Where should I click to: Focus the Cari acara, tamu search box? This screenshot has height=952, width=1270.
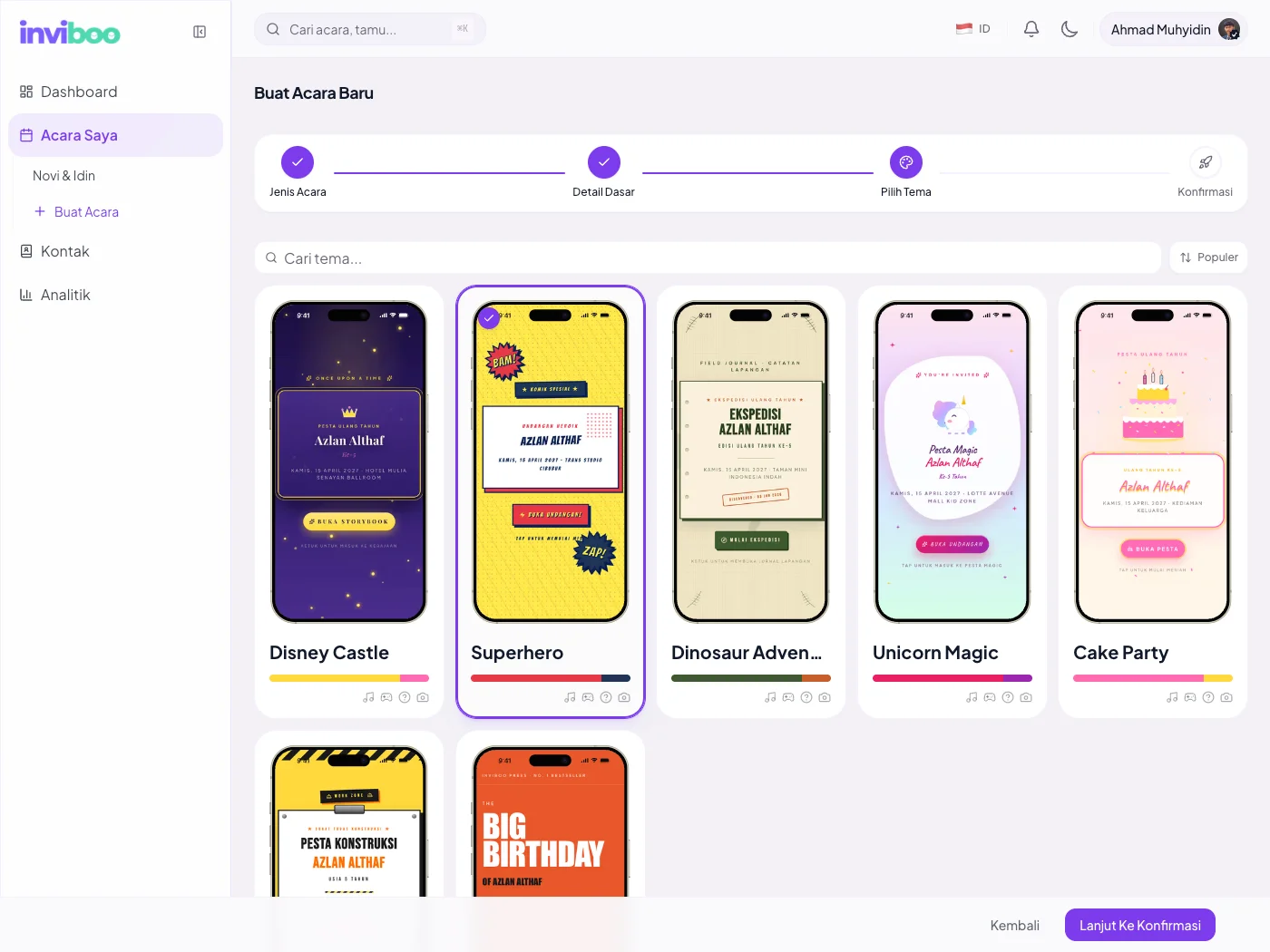pos(370,29)
